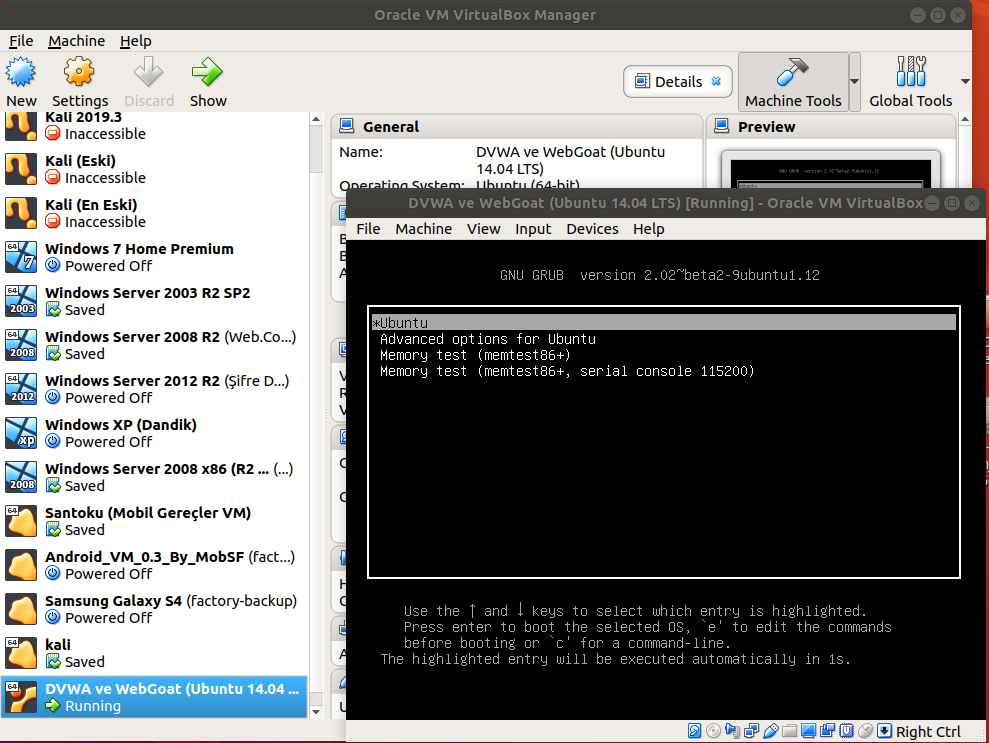The width and height of the screenshot is (989, 743).
Task: Click the hard disk activity status icon
Action: (x=694, y=731)
